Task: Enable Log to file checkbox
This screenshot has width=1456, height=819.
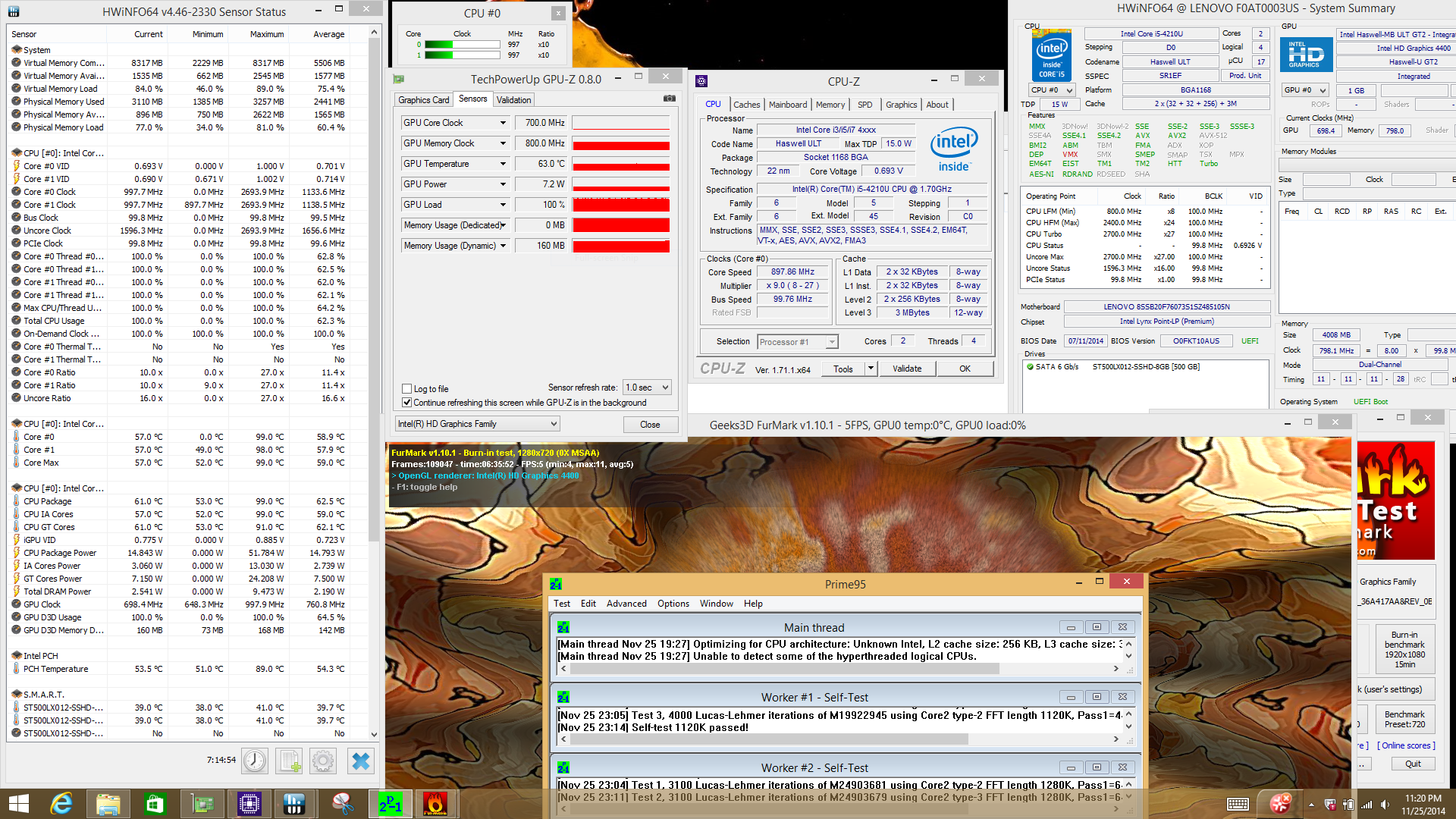Action: tap(407, 389)
